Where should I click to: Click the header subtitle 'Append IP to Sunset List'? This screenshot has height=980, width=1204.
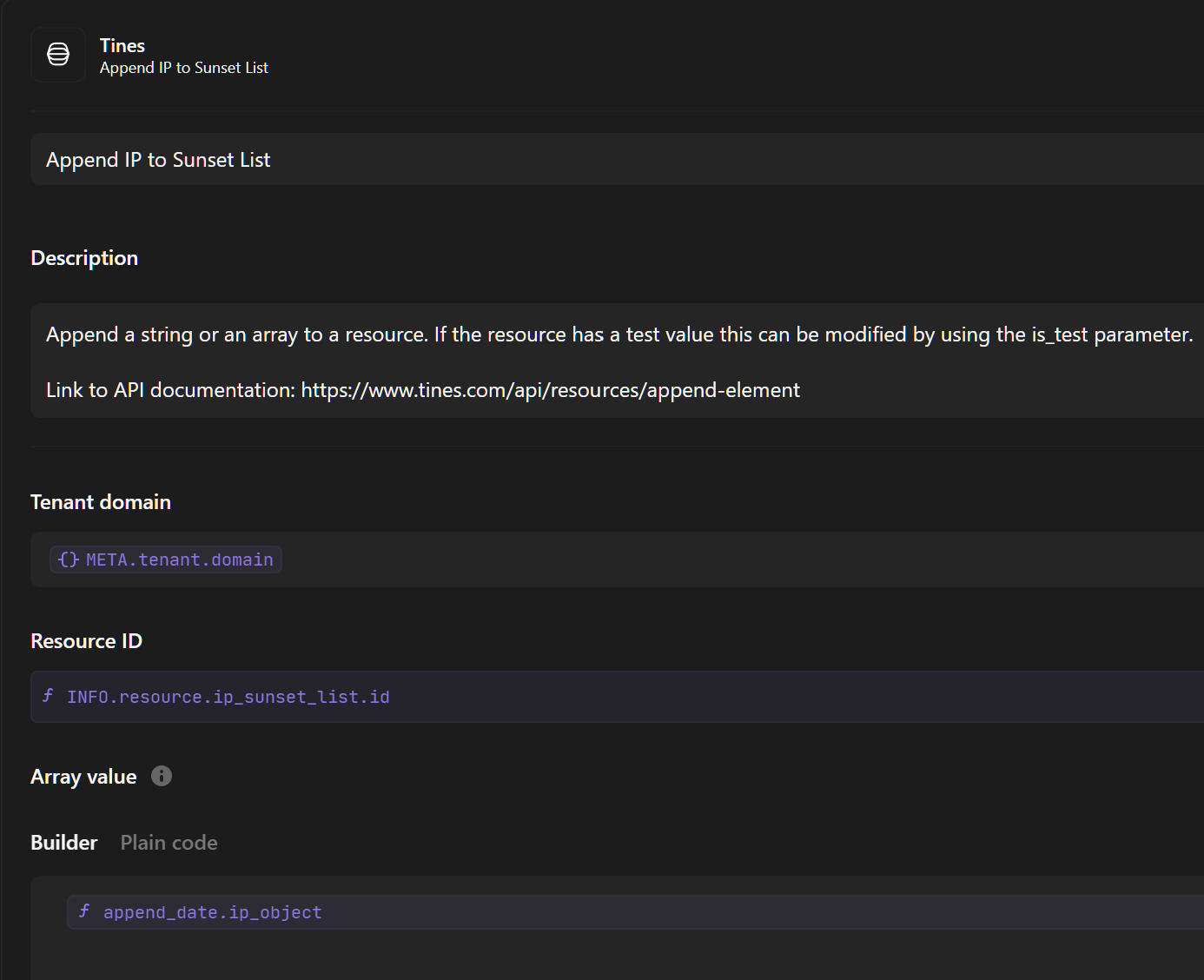click(x=184, y=68)
